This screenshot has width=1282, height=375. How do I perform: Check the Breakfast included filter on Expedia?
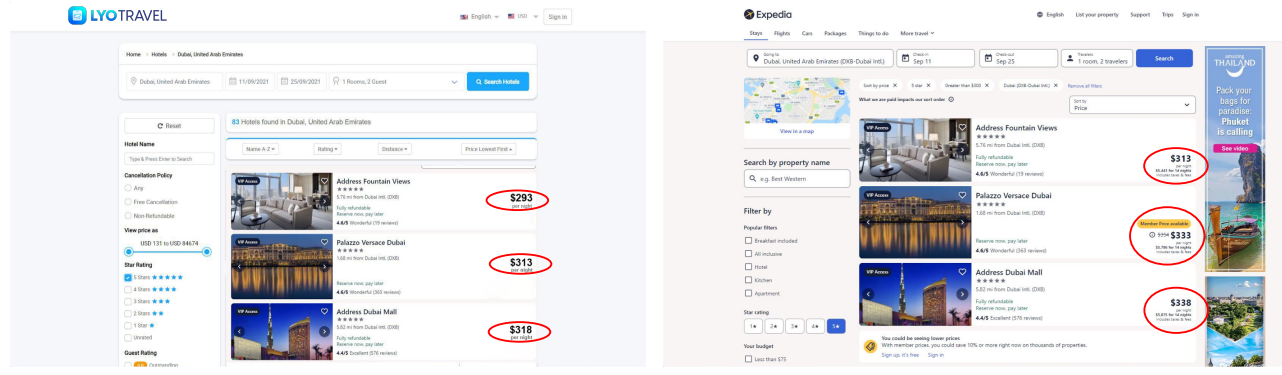[x=749, y=240]
